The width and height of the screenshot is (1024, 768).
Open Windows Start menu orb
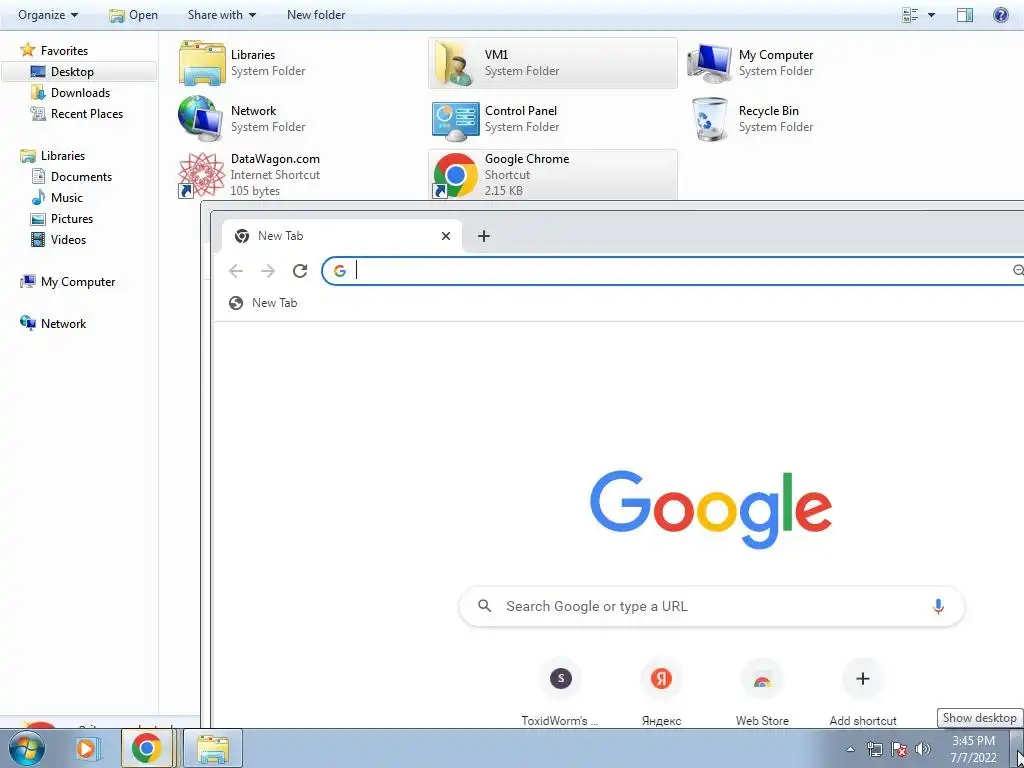coord(26,748)
